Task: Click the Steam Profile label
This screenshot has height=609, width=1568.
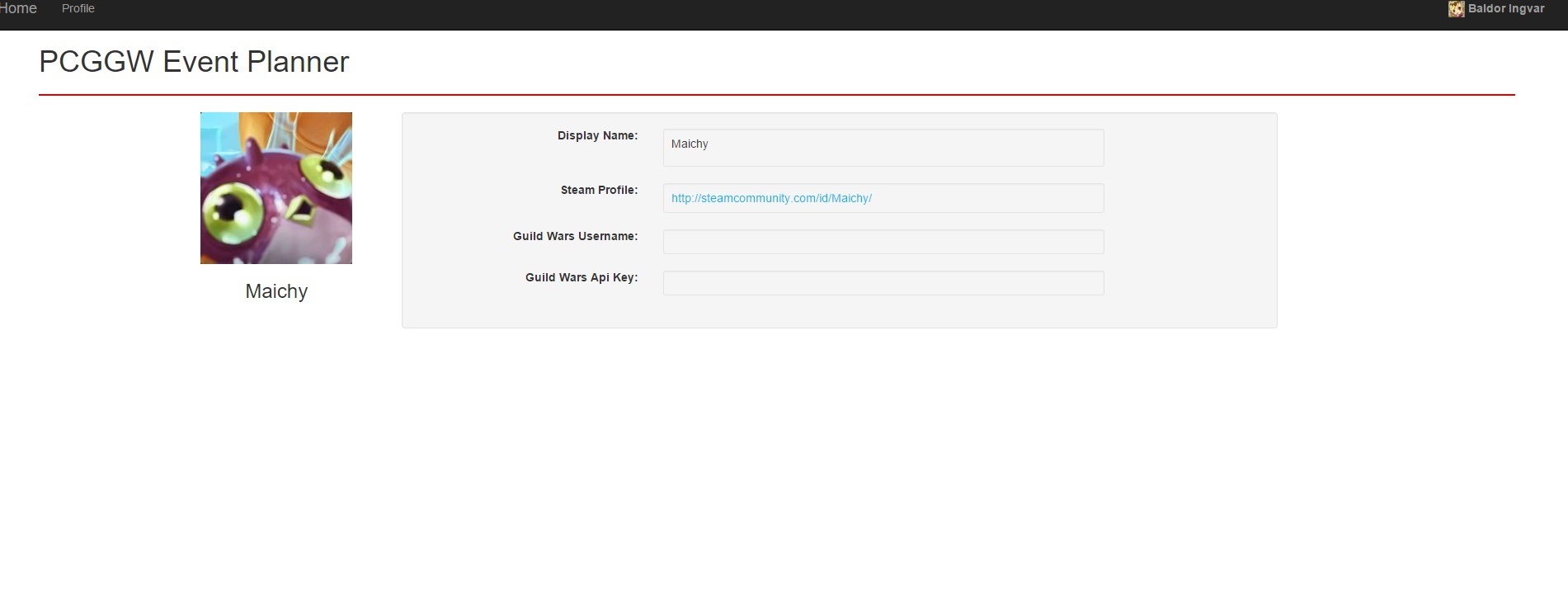Action: [599, 190]
